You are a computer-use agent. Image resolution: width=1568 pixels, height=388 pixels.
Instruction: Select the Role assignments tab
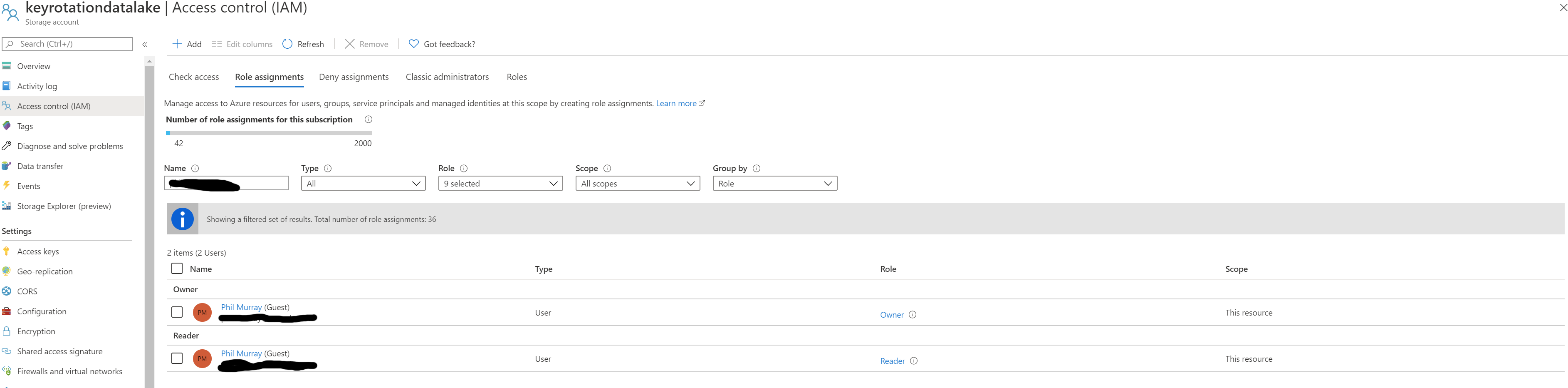click(x=269, y=77)
